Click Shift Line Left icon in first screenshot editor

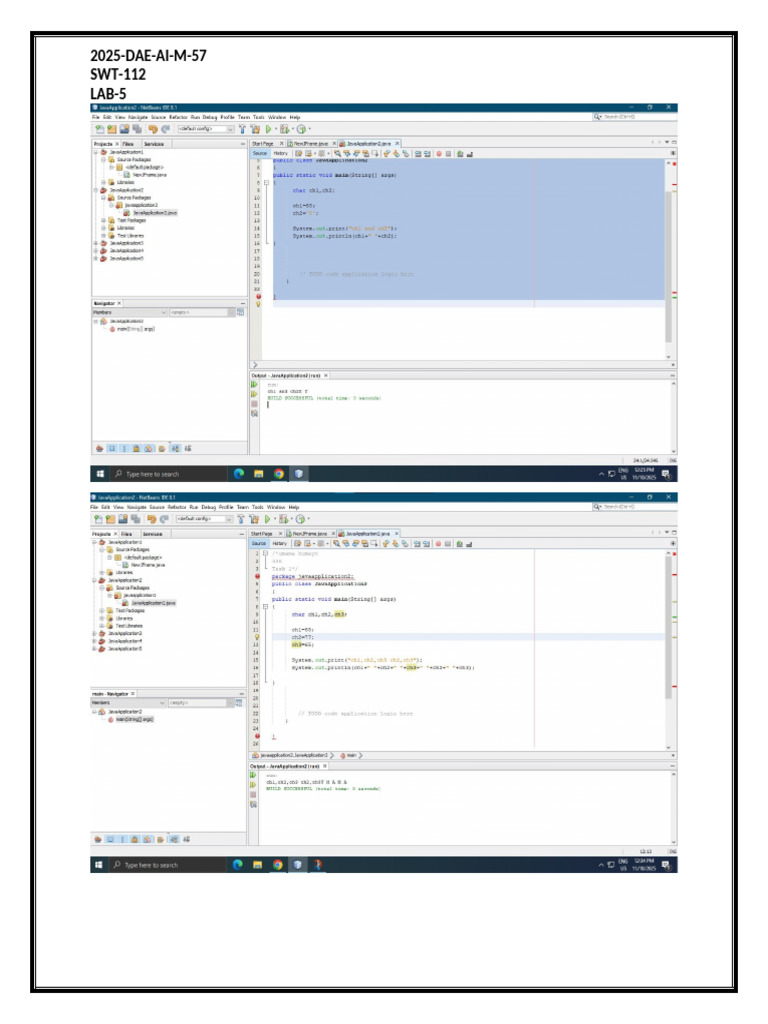tap(418, 153)
